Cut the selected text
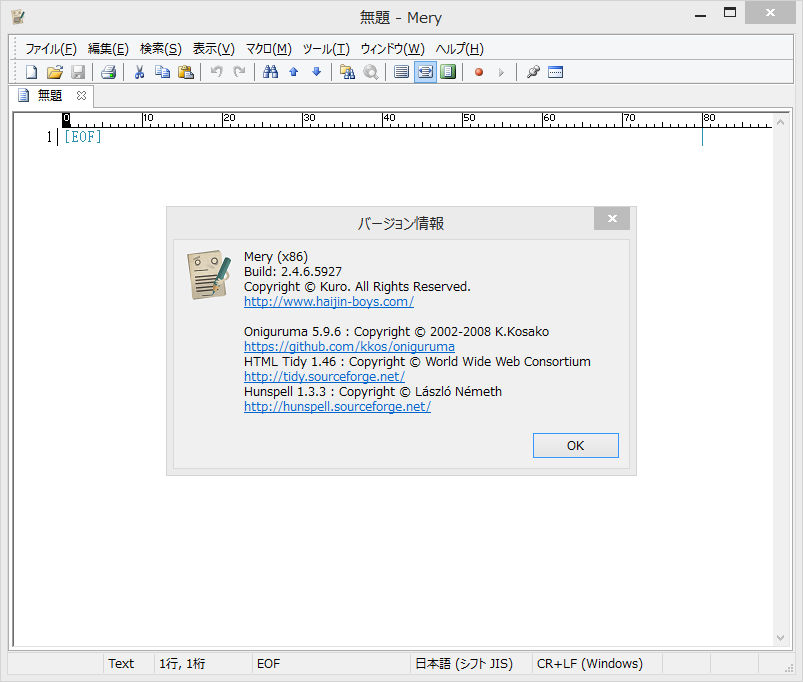Screen dimensions: 803x682 [x=139, y=71]
